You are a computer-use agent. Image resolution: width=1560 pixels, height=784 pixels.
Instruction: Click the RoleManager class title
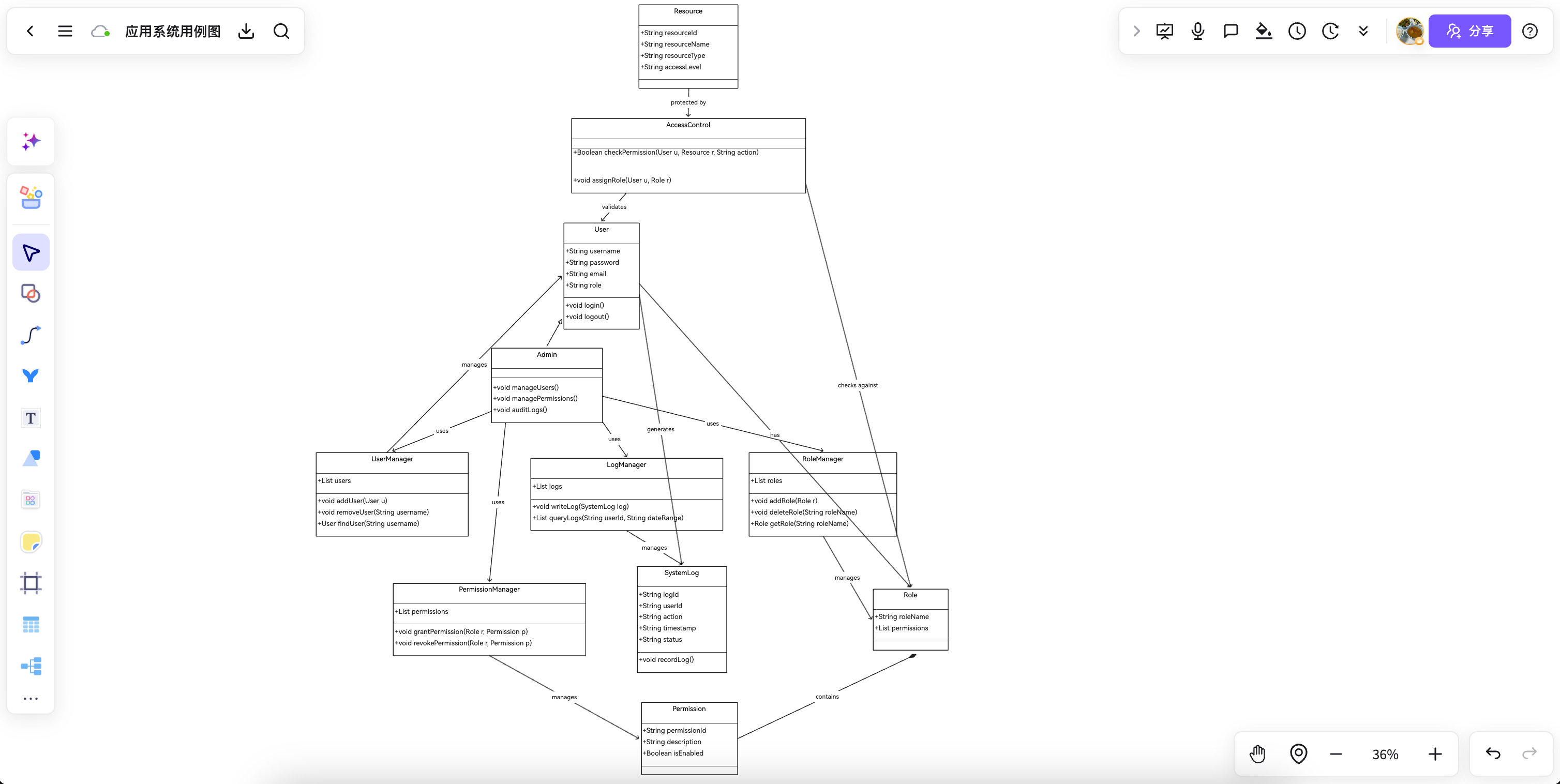(822, 459)
